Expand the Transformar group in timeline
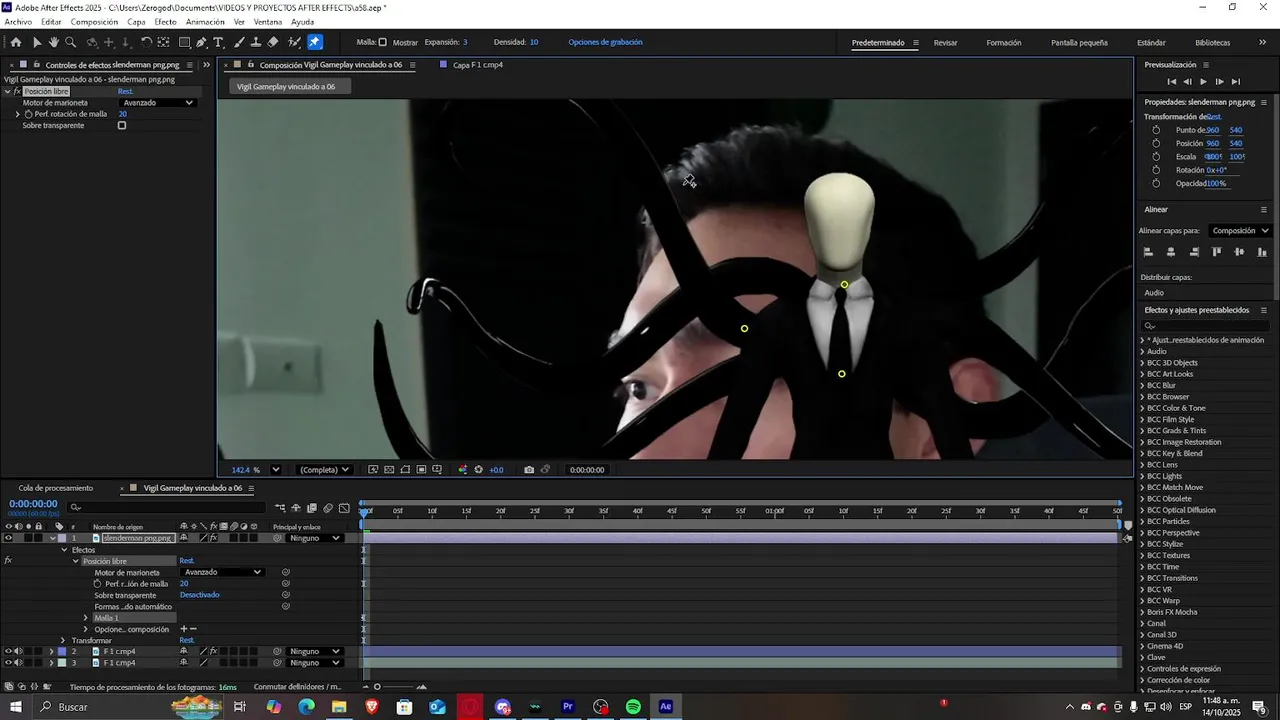The image size is (1280, 720). tap(63, 640)
